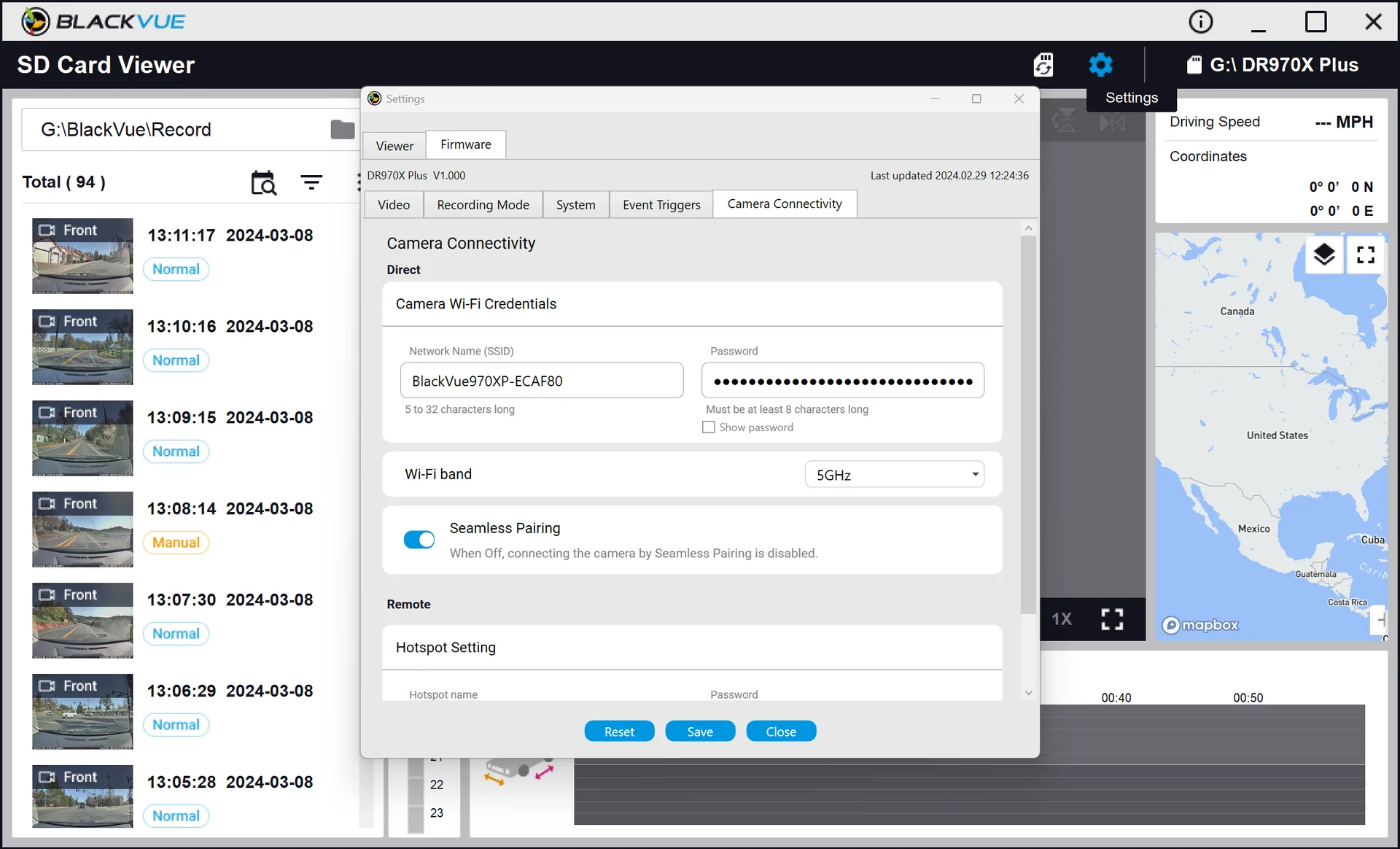The width and height of the screenshot is (1400, 849).
Task: Click the Reset button
Action: 619,732
